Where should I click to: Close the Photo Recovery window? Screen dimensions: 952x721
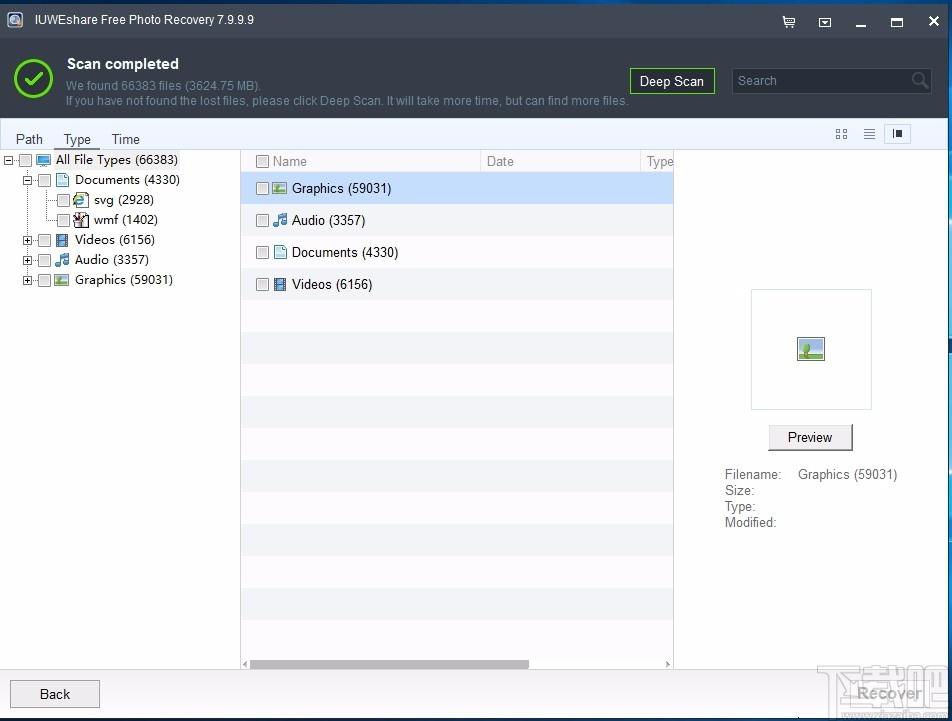[934, 21]
